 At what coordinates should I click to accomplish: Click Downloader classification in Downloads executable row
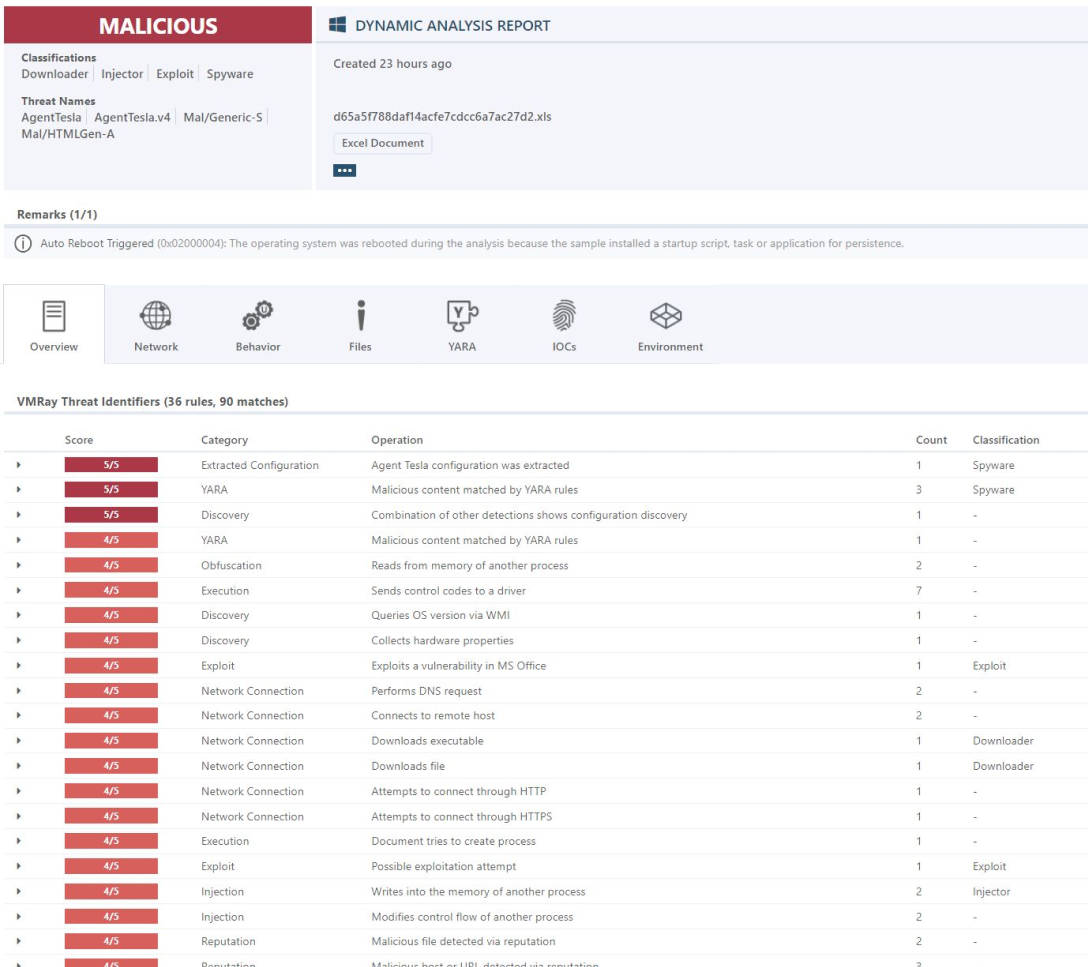[1003, 741]
